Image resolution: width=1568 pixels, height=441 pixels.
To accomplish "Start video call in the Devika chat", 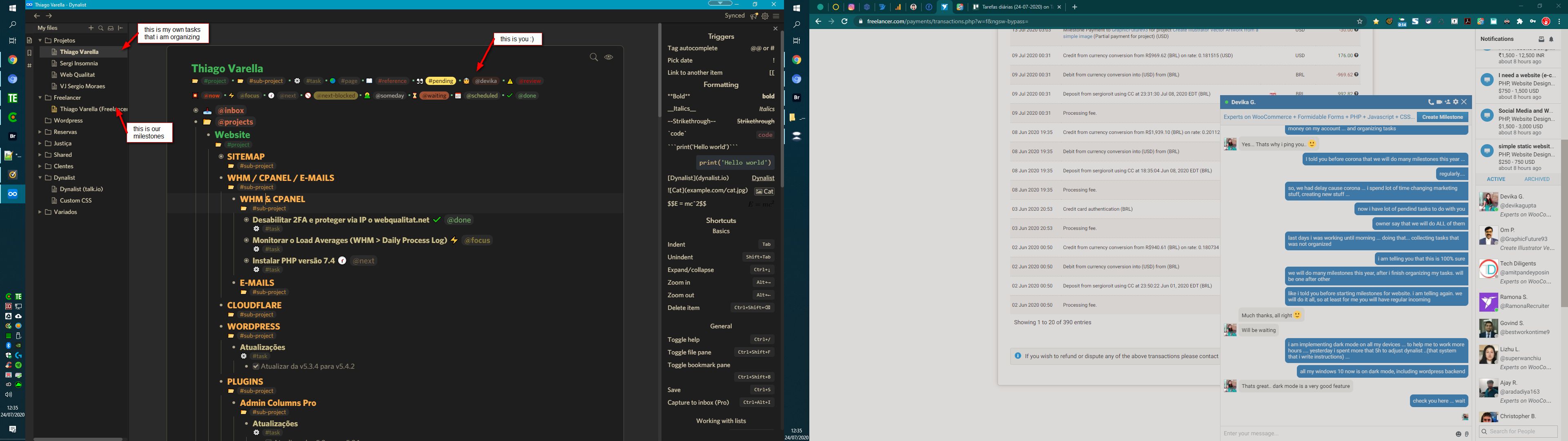I will pos(1439,102).
